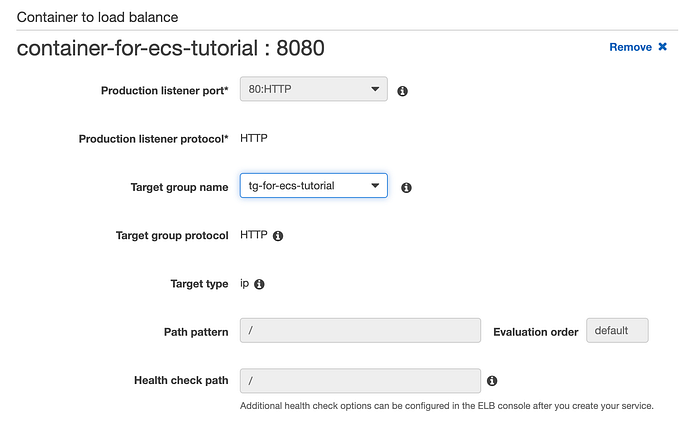The image size is (700, 441).
Task: Click info icon next to Target group name
Action: tap(406, 187)
